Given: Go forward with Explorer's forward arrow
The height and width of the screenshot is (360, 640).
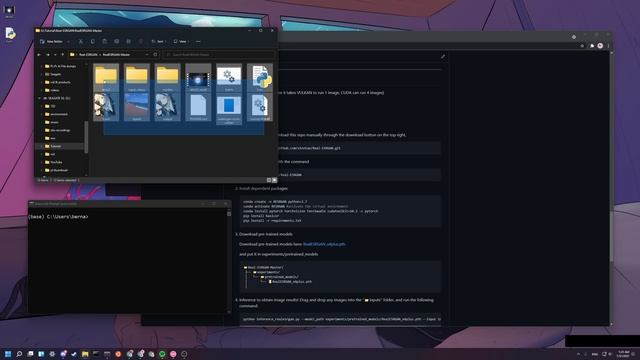Looking at the screenshot, I should click(x=48, y=54).
